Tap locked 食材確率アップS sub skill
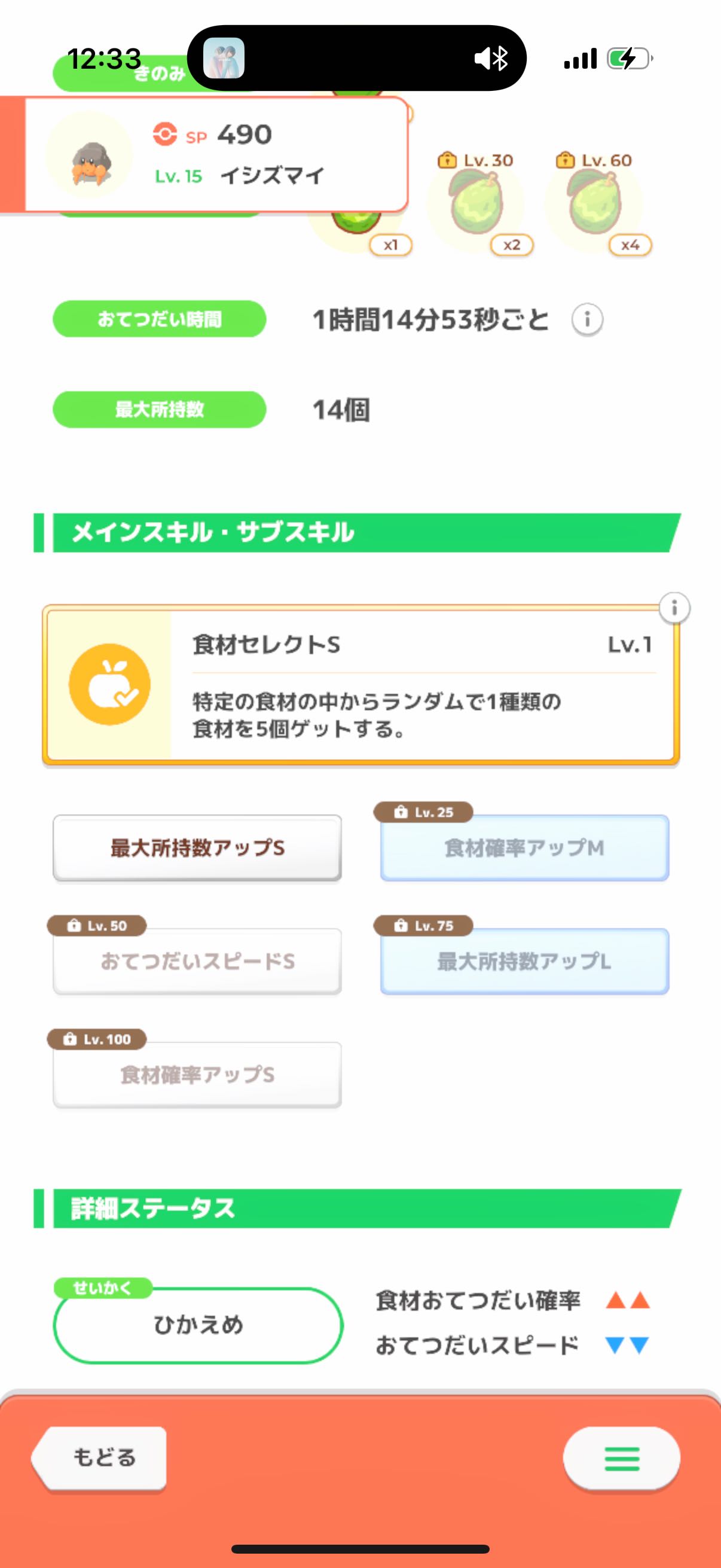This screenshot has width=721, height=1568. [197, 1076]
